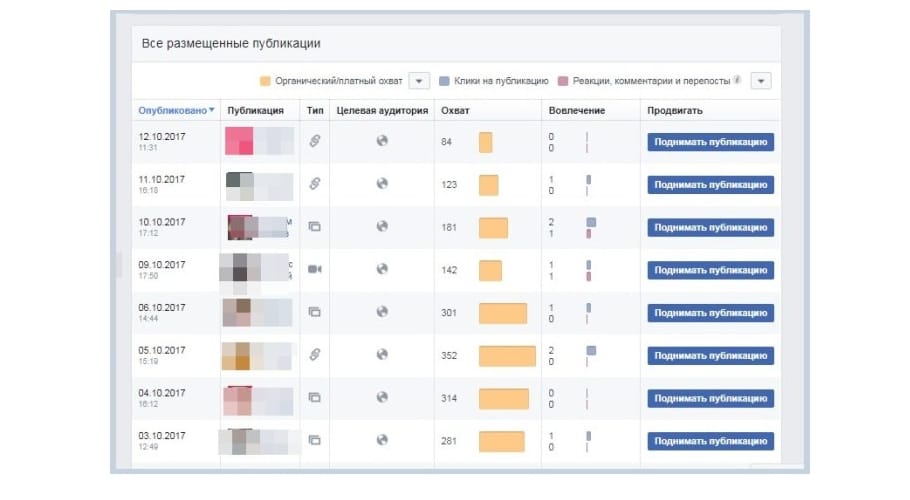Click Целевая аудитория column header
Image resolution: width=910 pixels, height=500 pixels.
coord(382,110)
